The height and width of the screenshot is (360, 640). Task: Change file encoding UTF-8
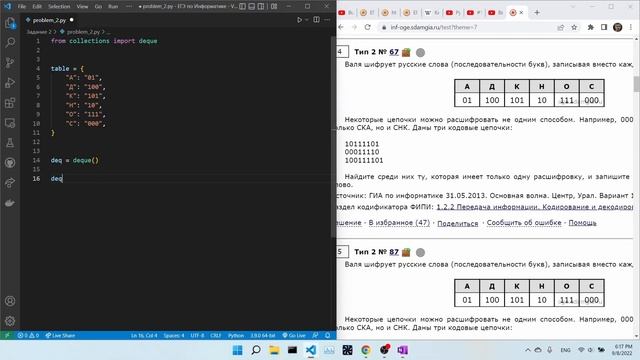coord(198,335)
